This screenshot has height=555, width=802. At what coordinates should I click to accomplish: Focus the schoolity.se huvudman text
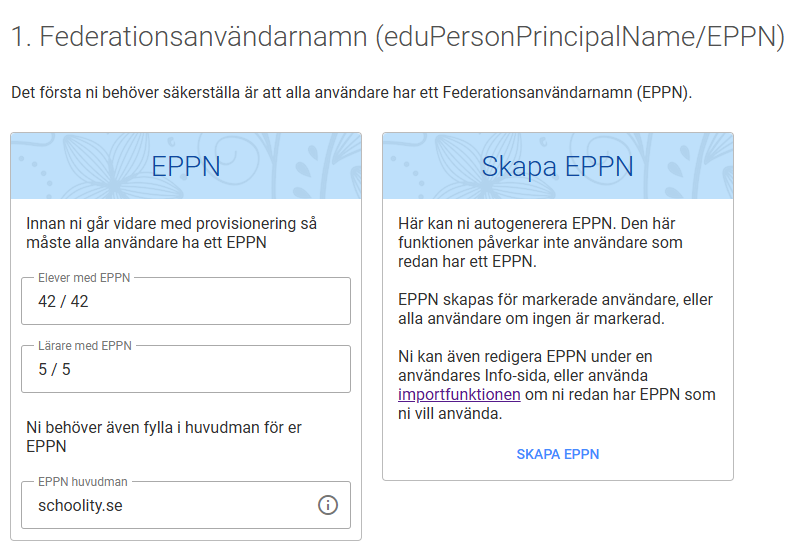pos(80,505)
